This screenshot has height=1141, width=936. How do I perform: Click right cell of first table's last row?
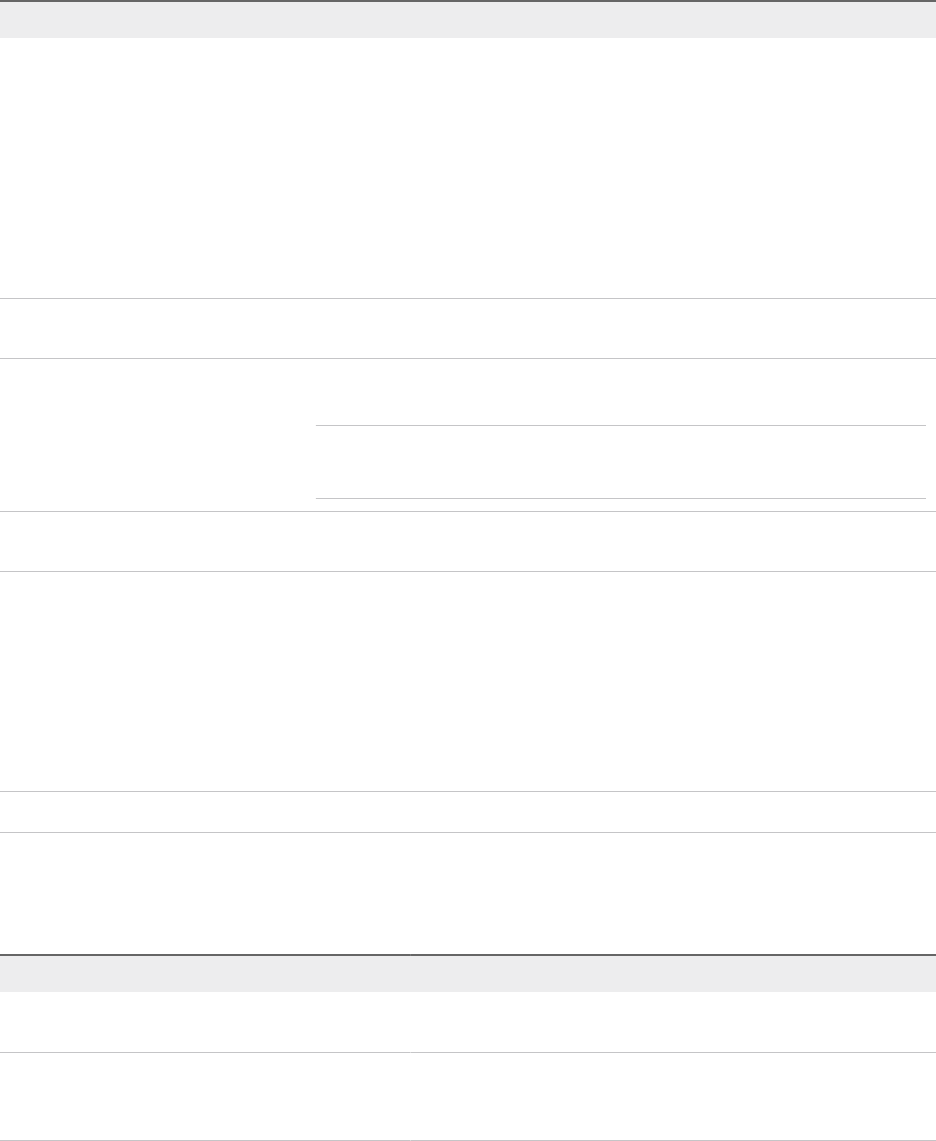620,893
